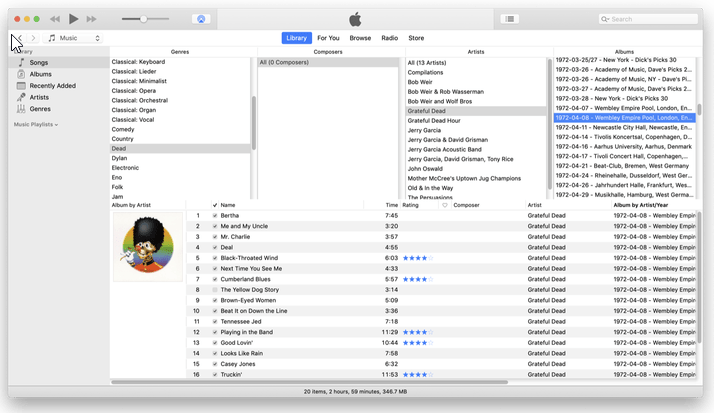Check The Yellow Dog Story checkbox
The width and height of the screenshot is (714, 413).
pos(215,290)
